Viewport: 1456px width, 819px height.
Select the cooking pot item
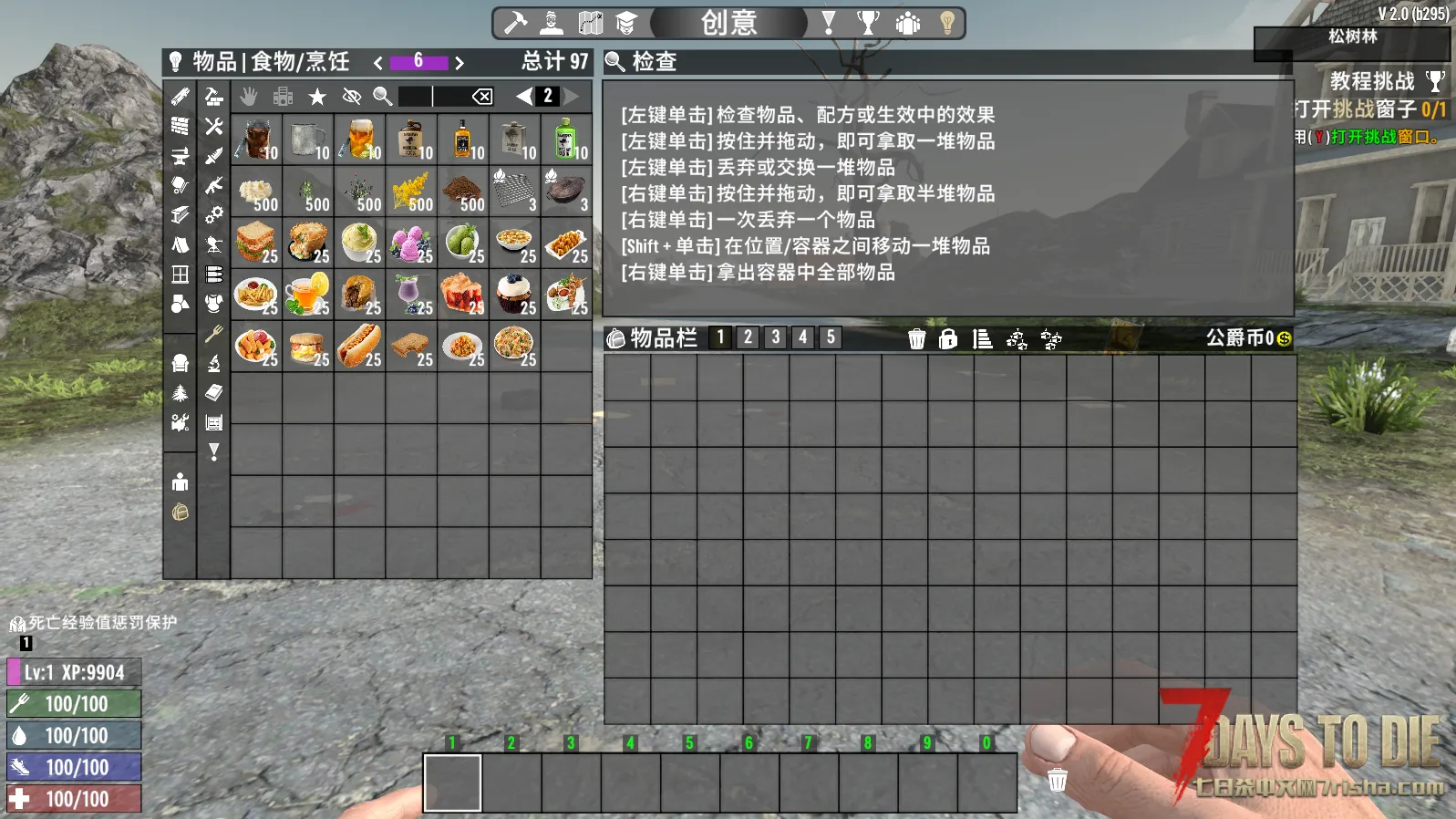tap(566, 191)
